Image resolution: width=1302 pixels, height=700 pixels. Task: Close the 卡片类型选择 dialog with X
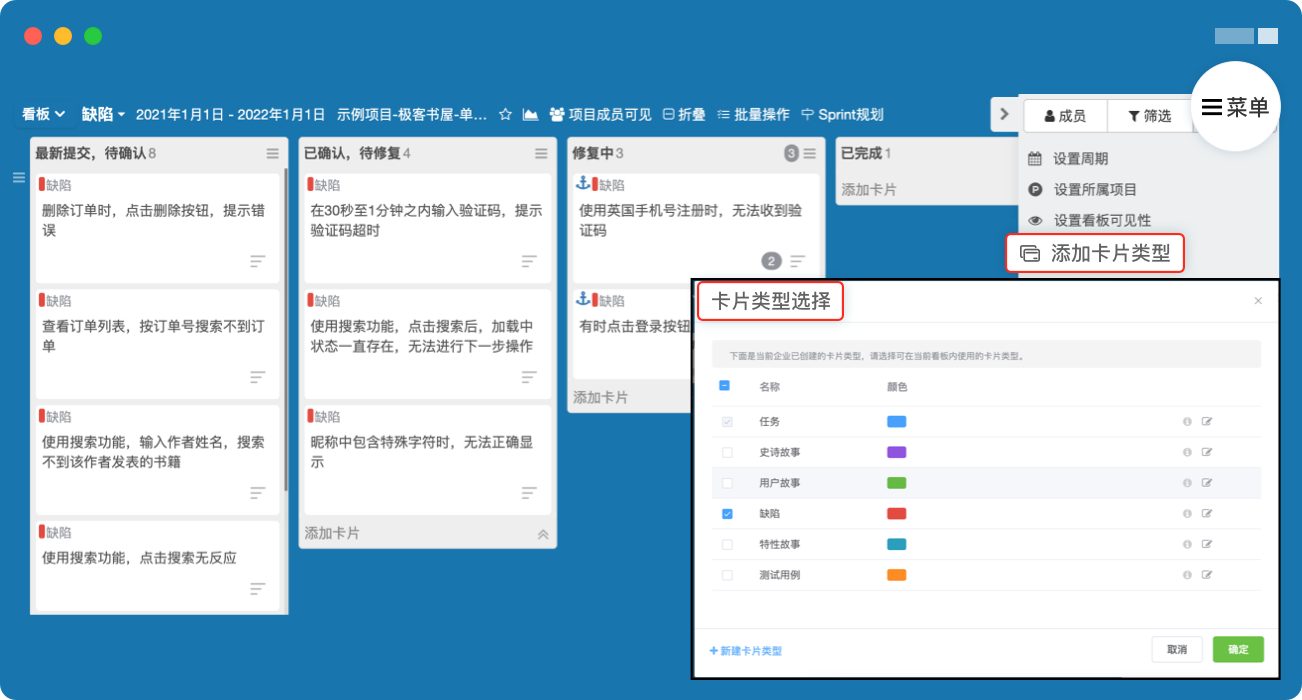[1258, 301]
